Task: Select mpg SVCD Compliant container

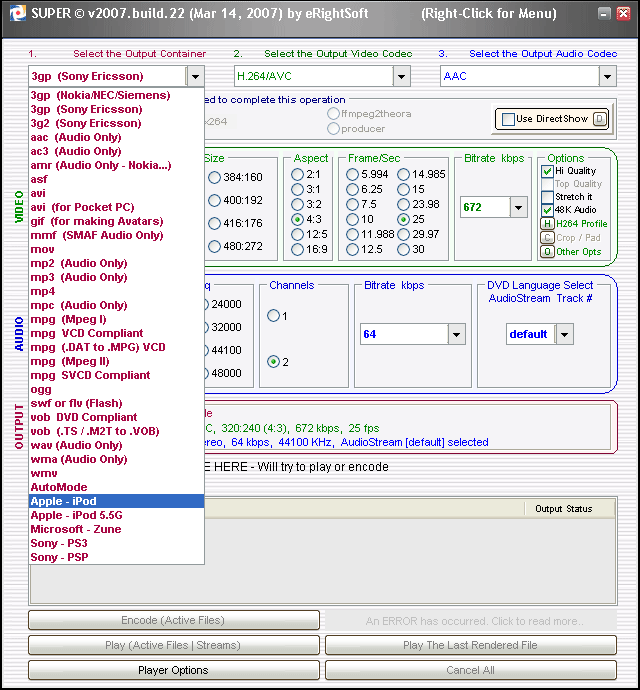Action: click(x=117, y=375)
